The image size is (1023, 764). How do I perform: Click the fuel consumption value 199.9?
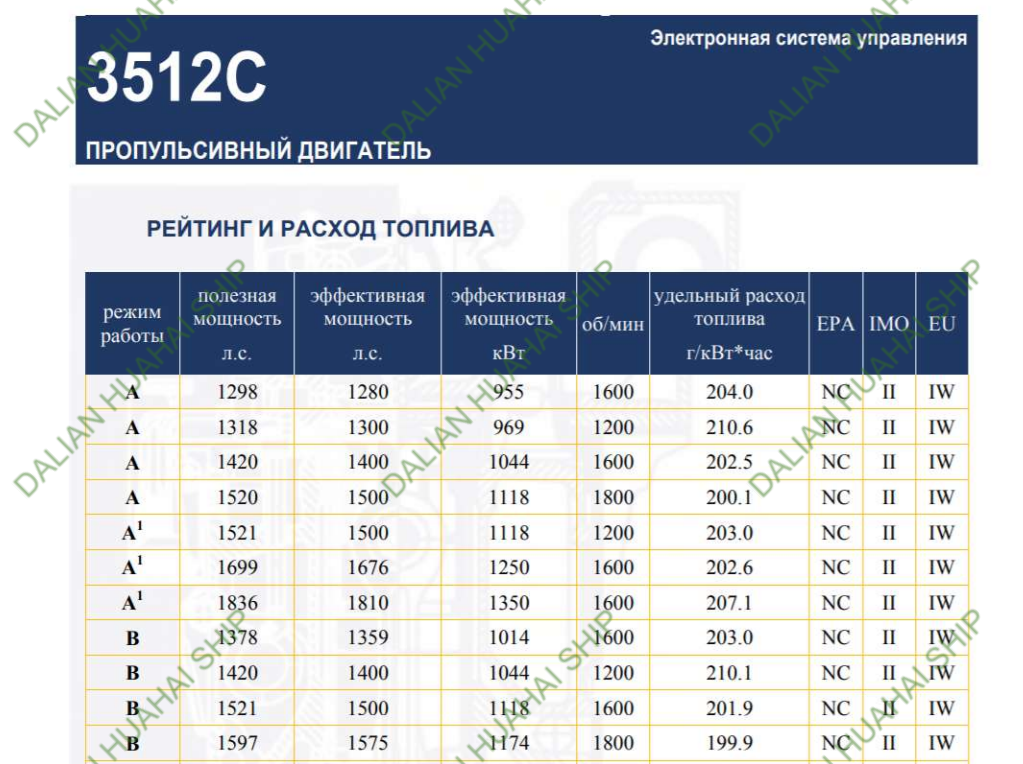tap(729, 743)
